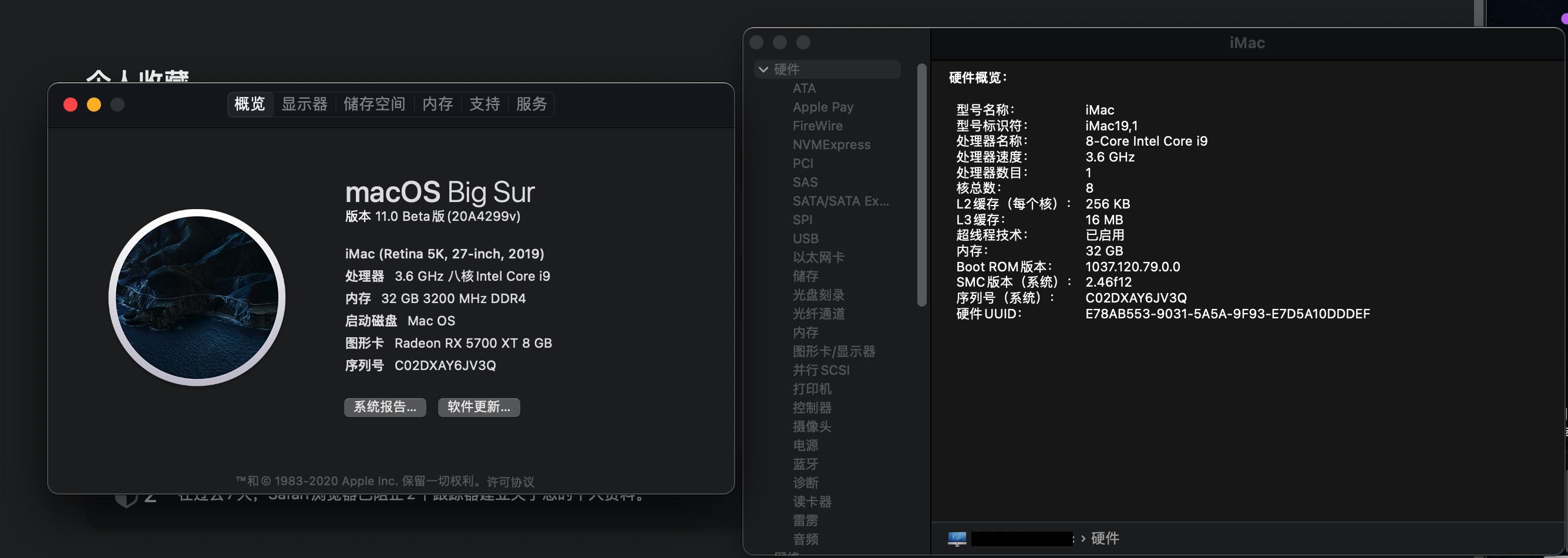Screen dimensions: 1568x558
Task: Click the hardware UUID value E78AB553-9031-5A5A-9F93-E7D5A10DDDEF
Action: pos(1227,314)
